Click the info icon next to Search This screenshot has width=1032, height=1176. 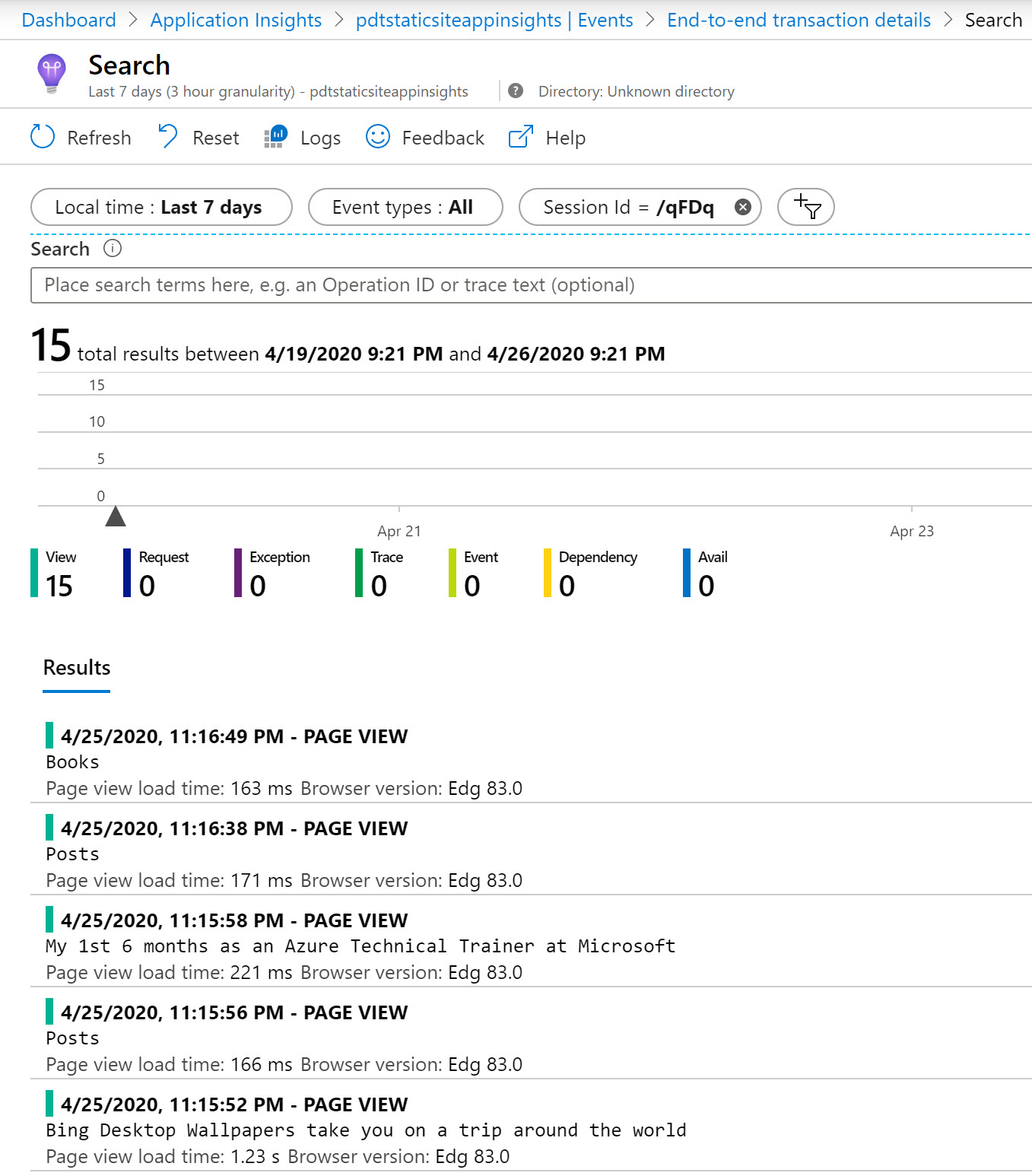tap(113, 248)
